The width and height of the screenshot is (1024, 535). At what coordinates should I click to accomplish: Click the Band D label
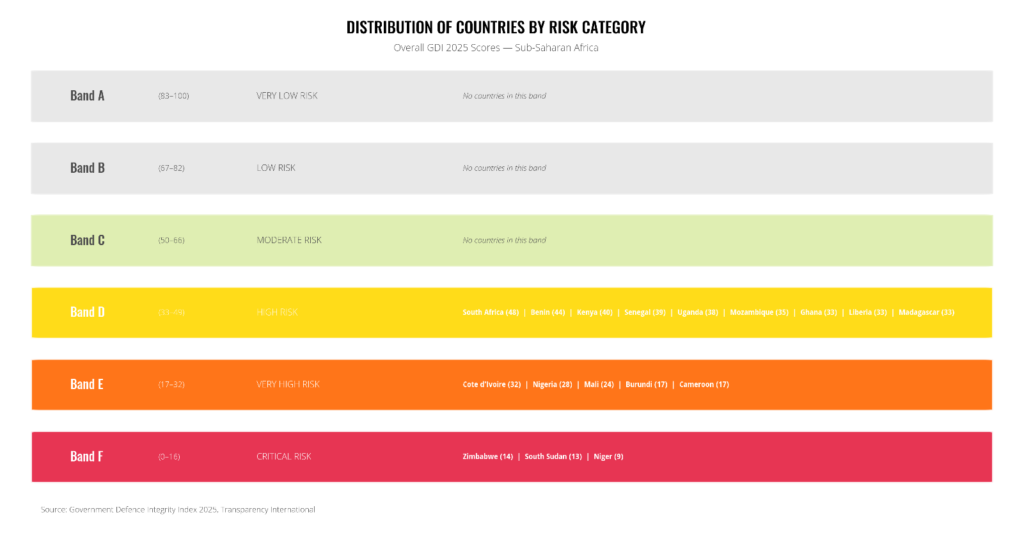coord(87,312)
